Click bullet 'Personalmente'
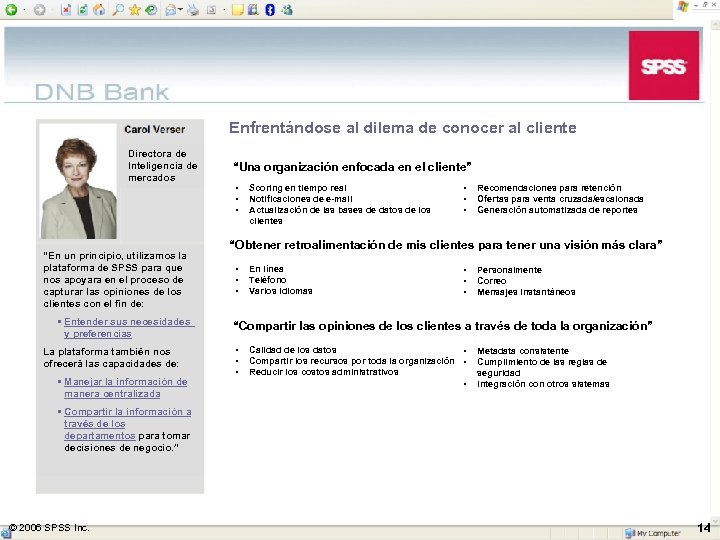 tap(509, 270)
